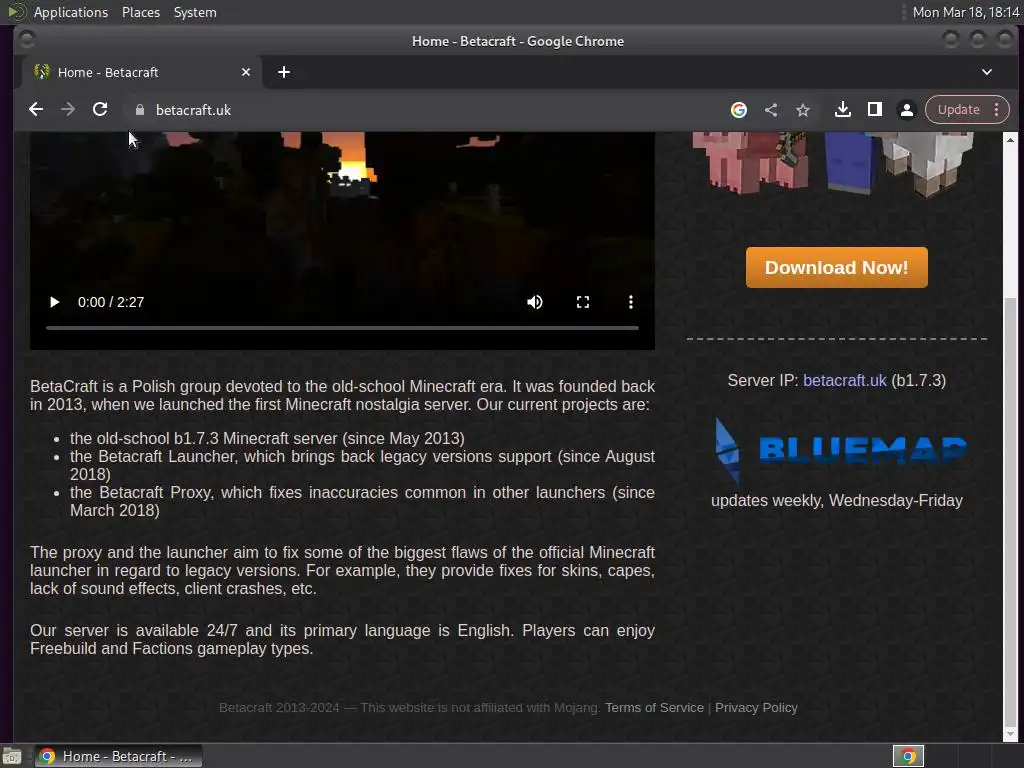Viewport: 1024px width, 768px height.
Task: Open the Applications menu
Action: click(x=71, y=12)
